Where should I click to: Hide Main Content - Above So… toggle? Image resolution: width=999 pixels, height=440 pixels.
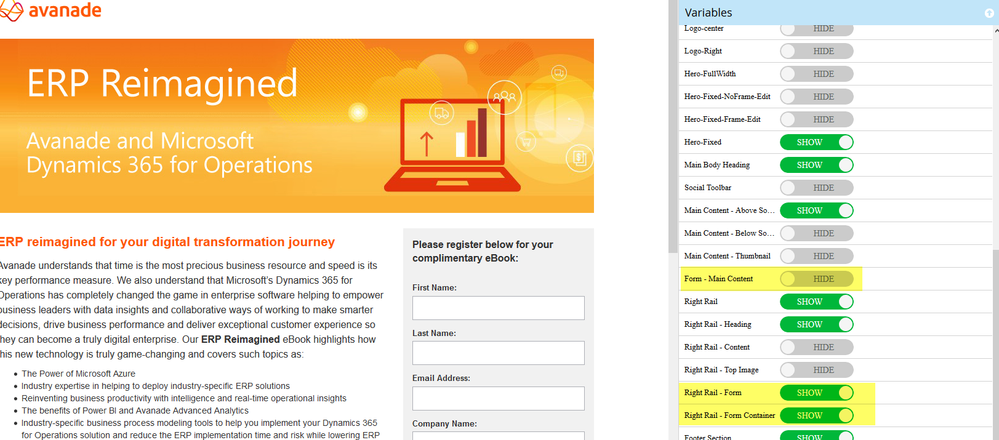[x=816, y=210]
